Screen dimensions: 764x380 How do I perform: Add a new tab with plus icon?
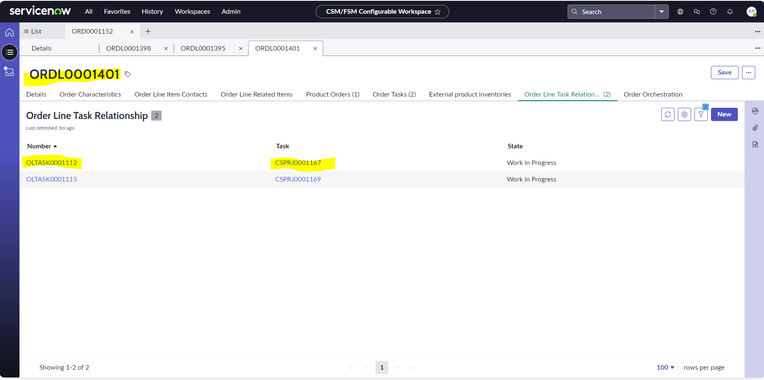pyautogui.click(x=148, y=31)
